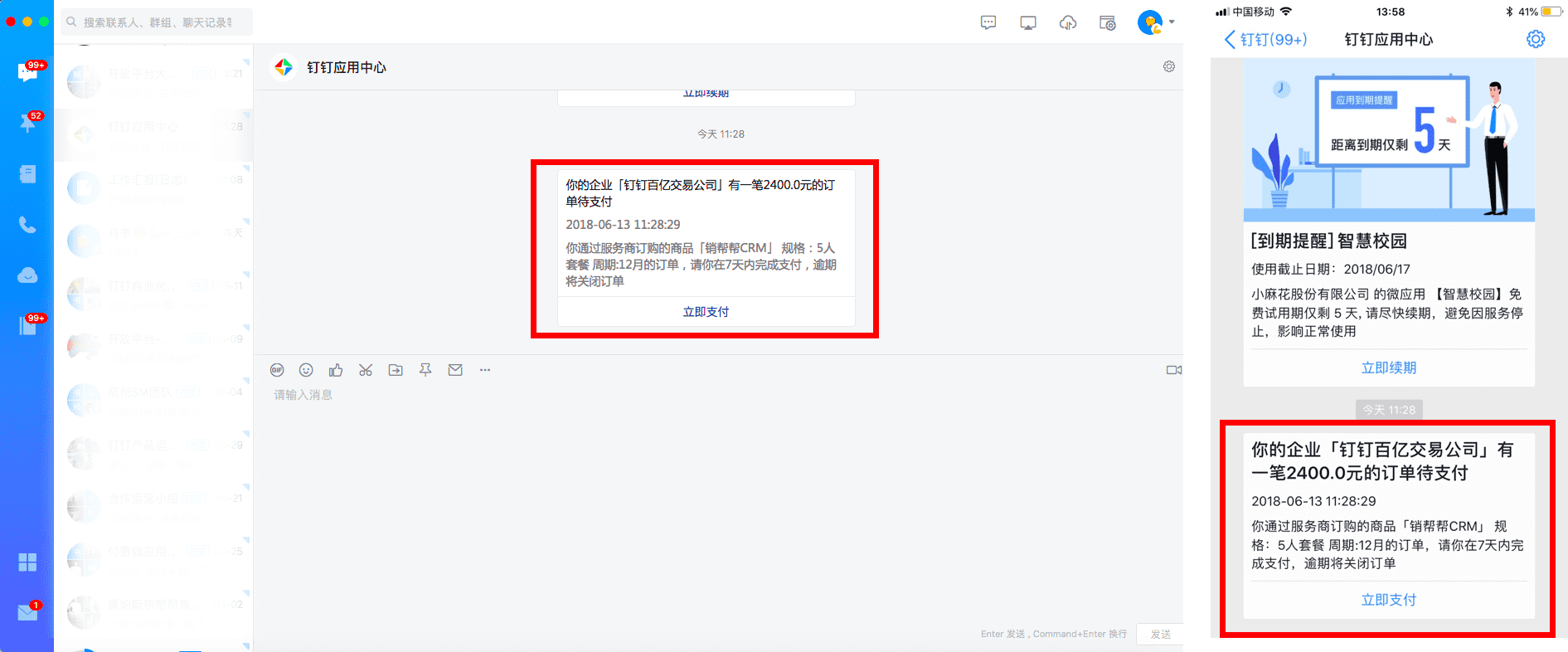Click the timestamp 2018-06-13 11:28:29 on the desktop card
This screenshot has width=1568, height=652.
click(x=623, y=225)
